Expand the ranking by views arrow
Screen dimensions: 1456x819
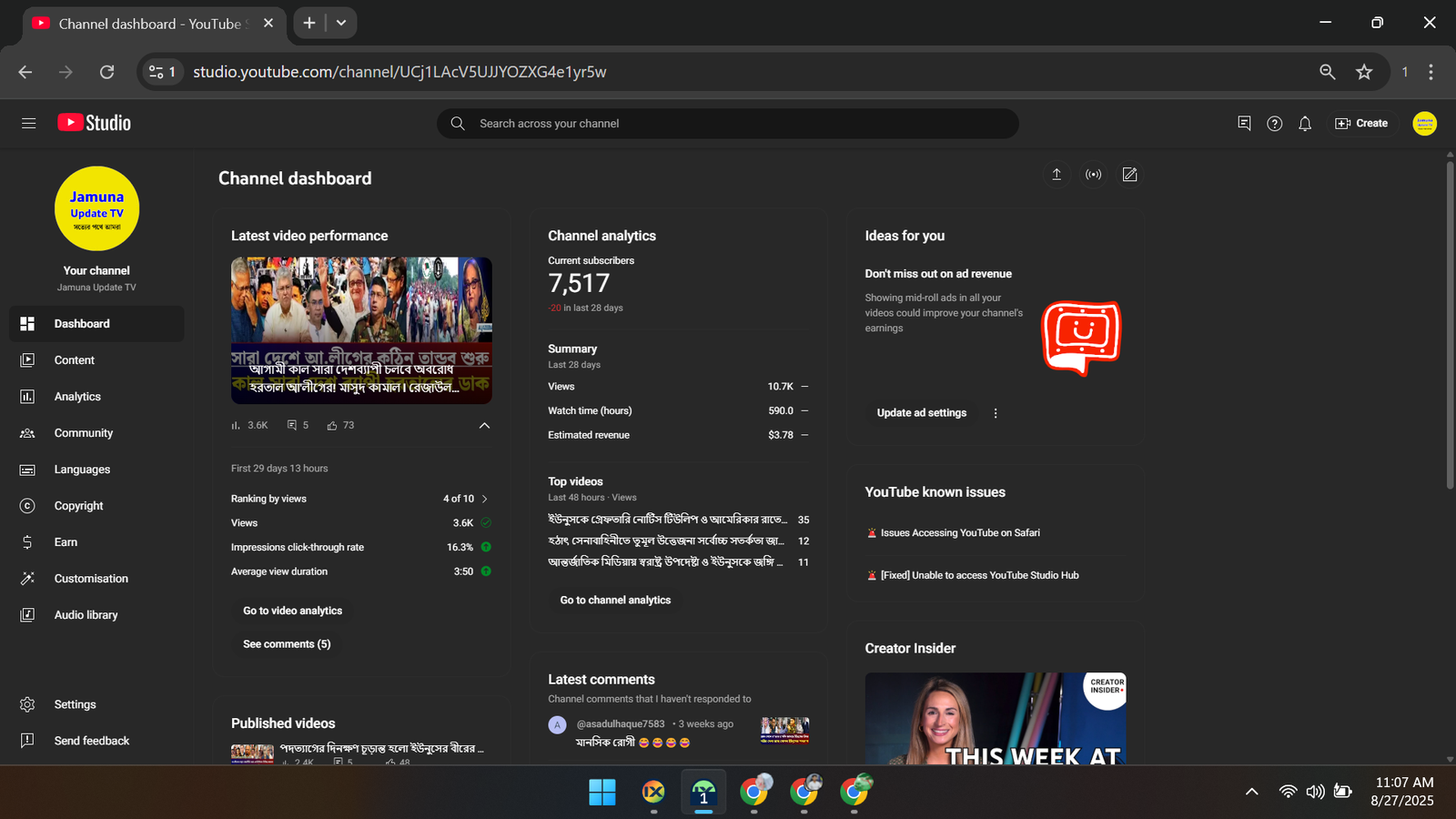484,499
